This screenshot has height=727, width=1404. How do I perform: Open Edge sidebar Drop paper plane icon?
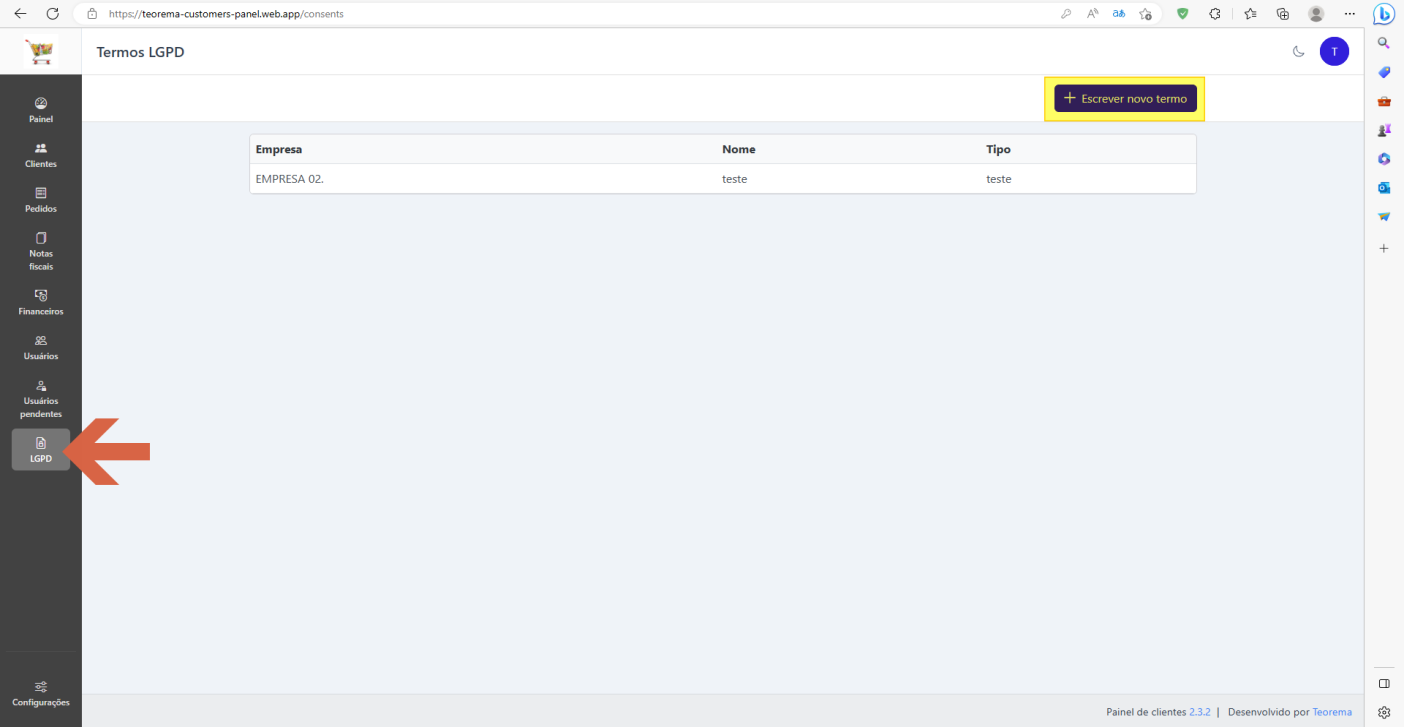click(1384, 217)
